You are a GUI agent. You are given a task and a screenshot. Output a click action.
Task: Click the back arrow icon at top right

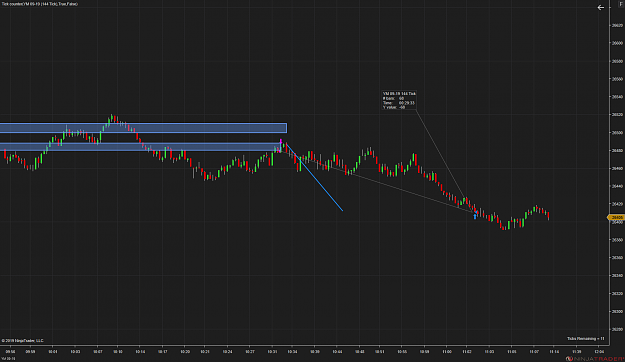[x=601, y=7]
